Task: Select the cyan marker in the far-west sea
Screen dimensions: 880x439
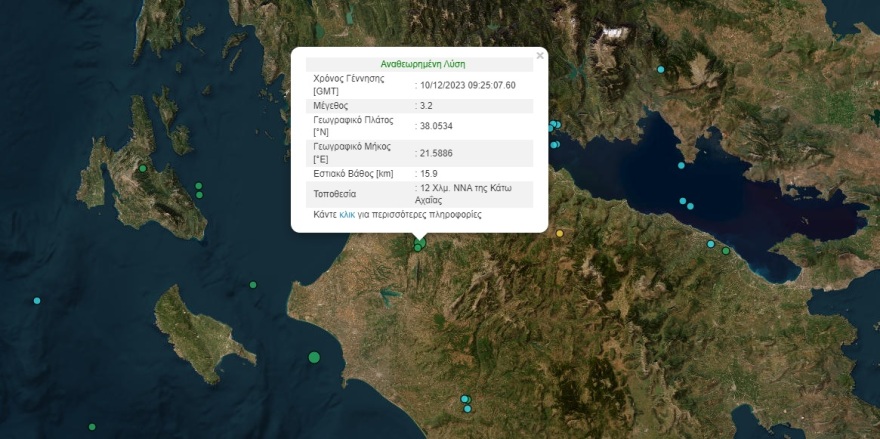Action: (37, 301)
